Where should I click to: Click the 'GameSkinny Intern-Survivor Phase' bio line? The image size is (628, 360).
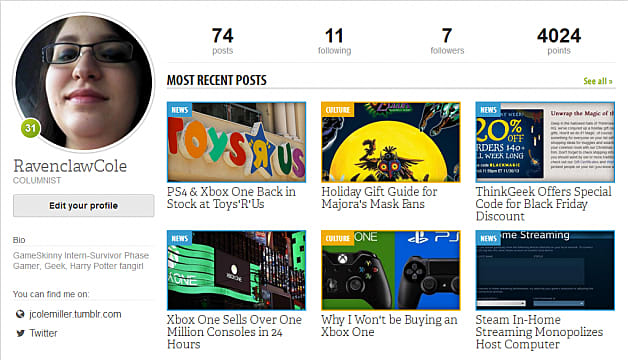coord(81,255)
